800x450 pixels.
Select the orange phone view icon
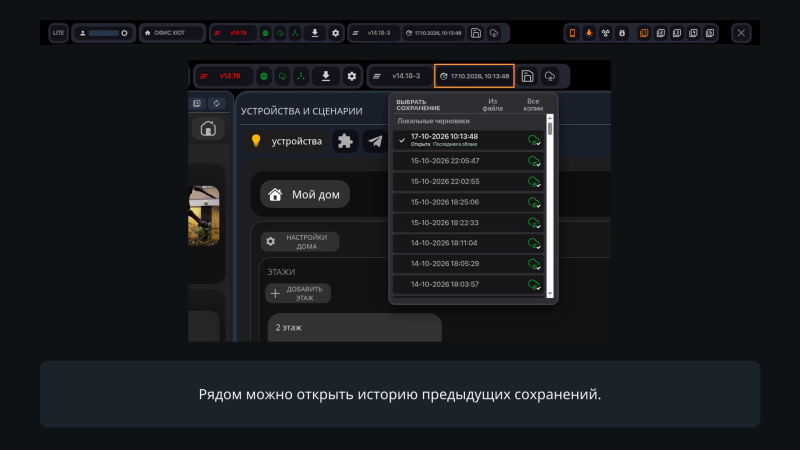tap(572, 33)
